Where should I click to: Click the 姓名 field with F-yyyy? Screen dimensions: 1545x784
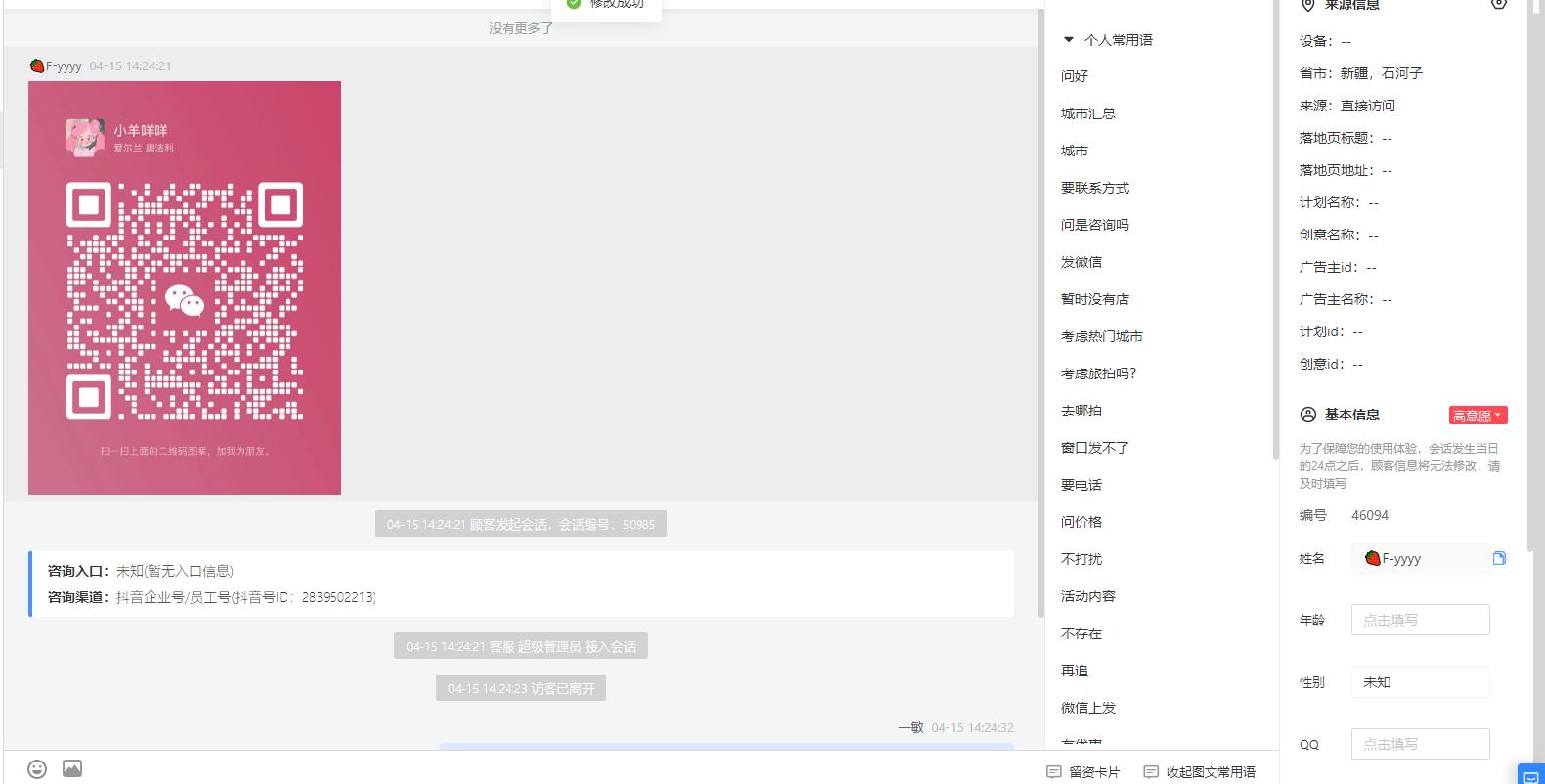(1420, 558)
